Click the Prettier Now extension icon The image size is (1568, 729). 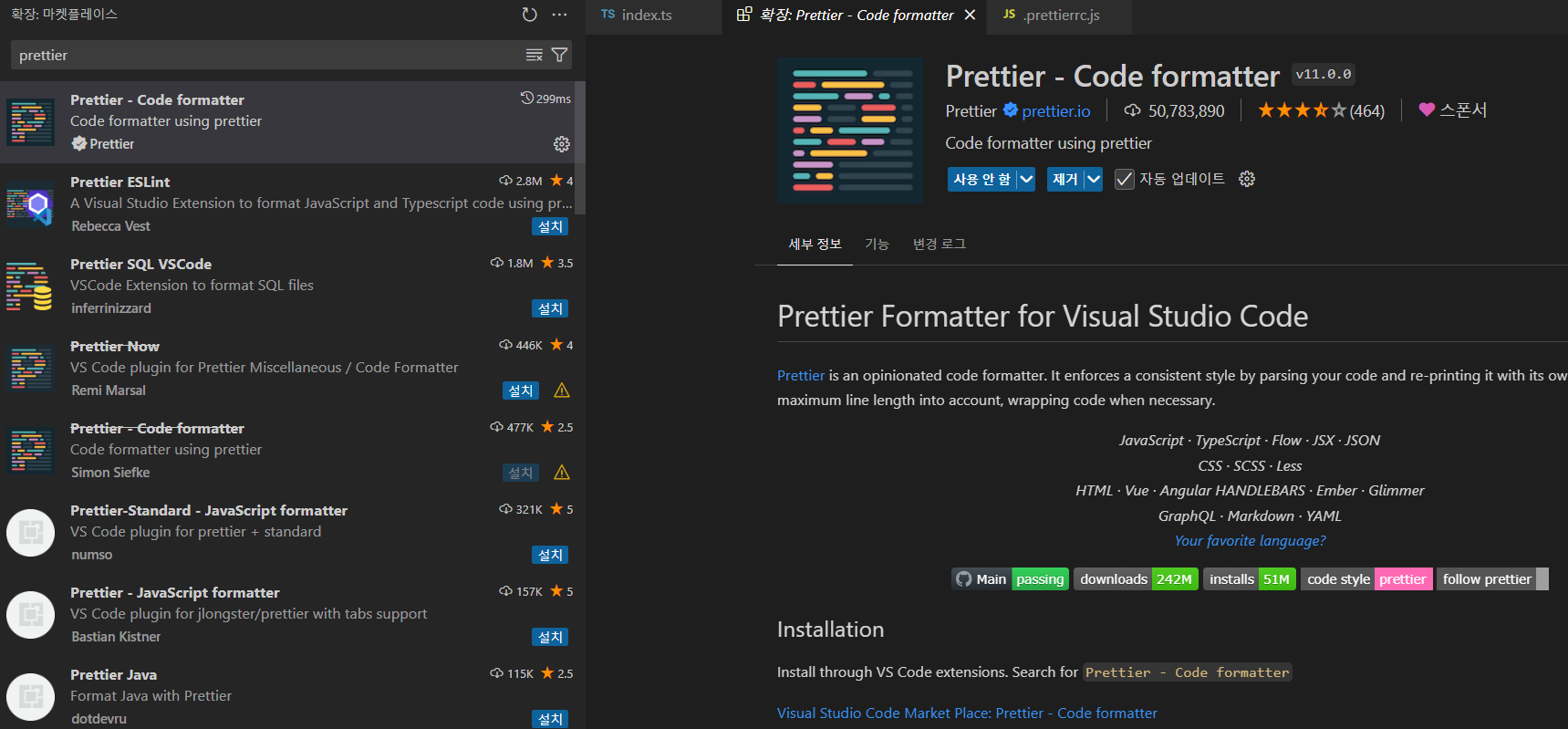(31, 369)
